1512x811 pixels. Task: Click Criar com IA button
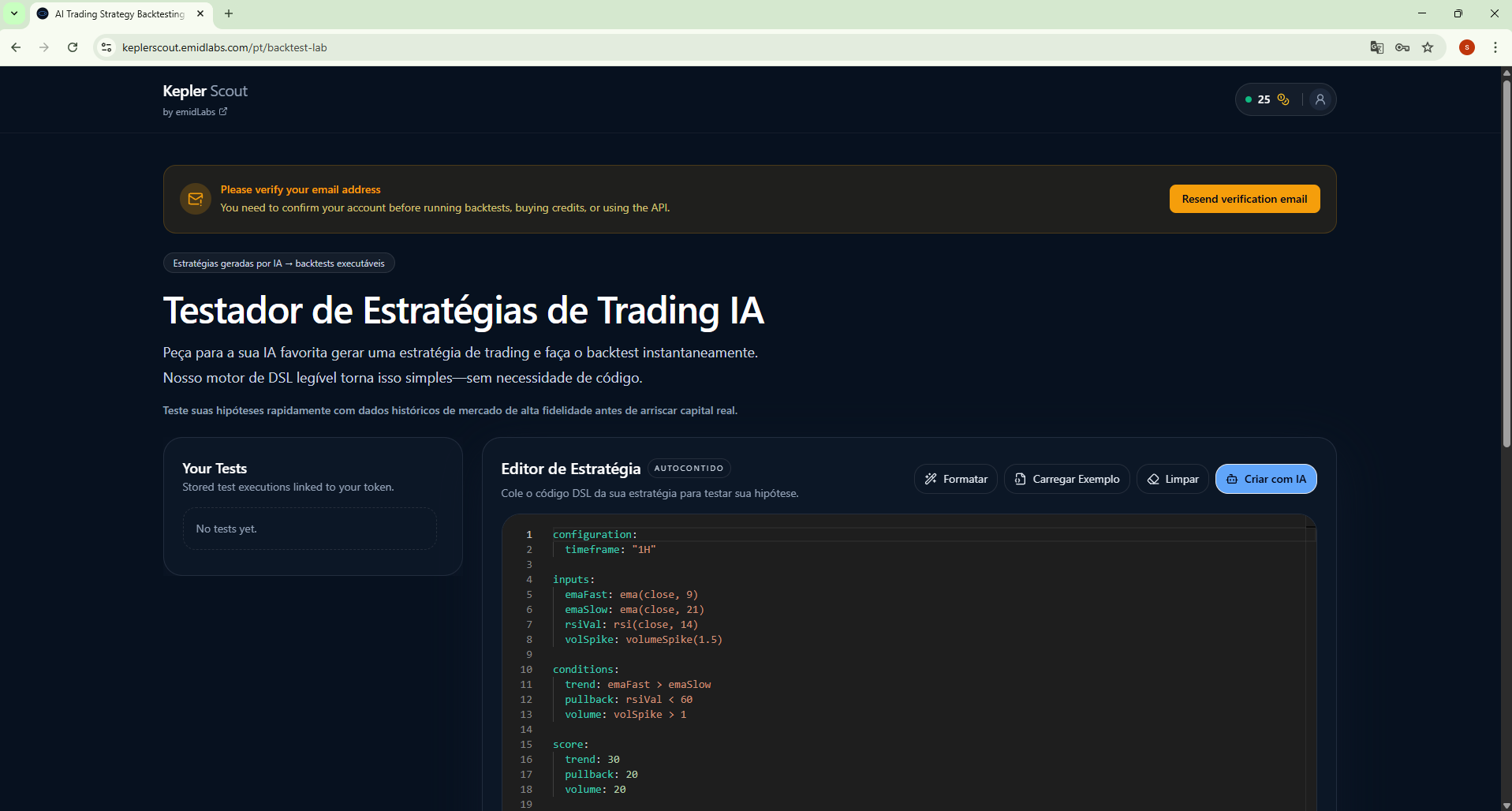click(1266, 479)
